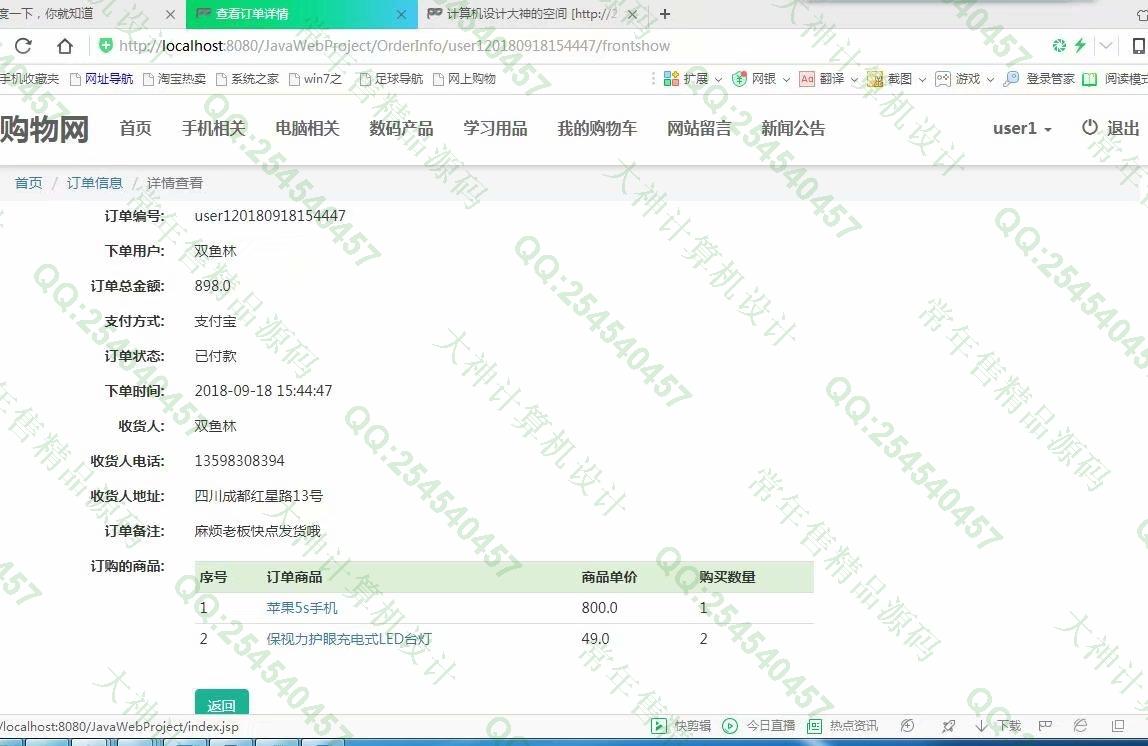Image resolution: width=1148 pixels, height=746 pixels.
Task: Close the 计算机设计大神的空间 tab
Action: tap(633, 14)
